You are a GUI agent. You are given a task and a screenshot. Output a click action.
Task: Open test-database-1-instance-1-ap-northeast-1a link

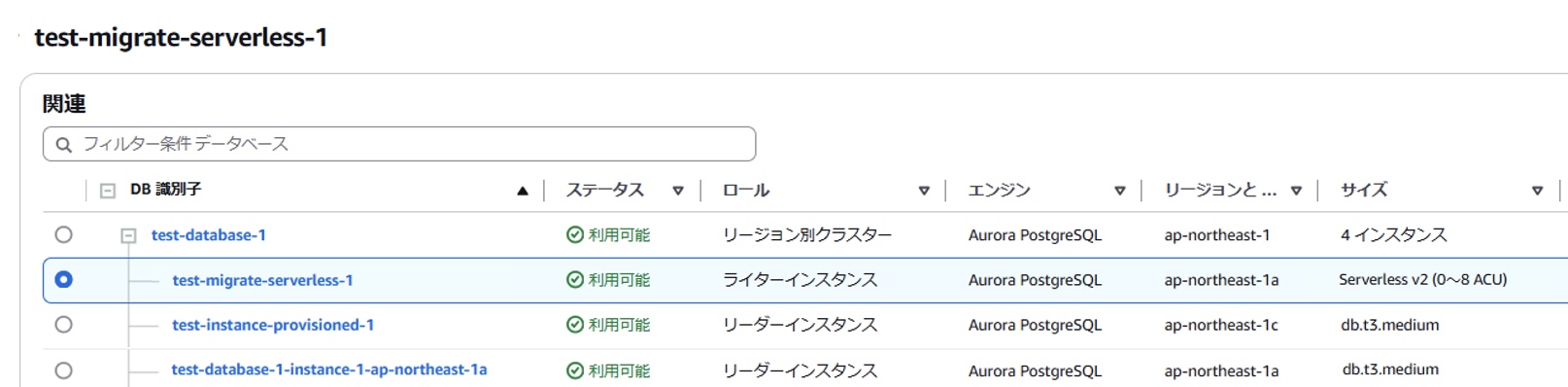click(329, 369)
